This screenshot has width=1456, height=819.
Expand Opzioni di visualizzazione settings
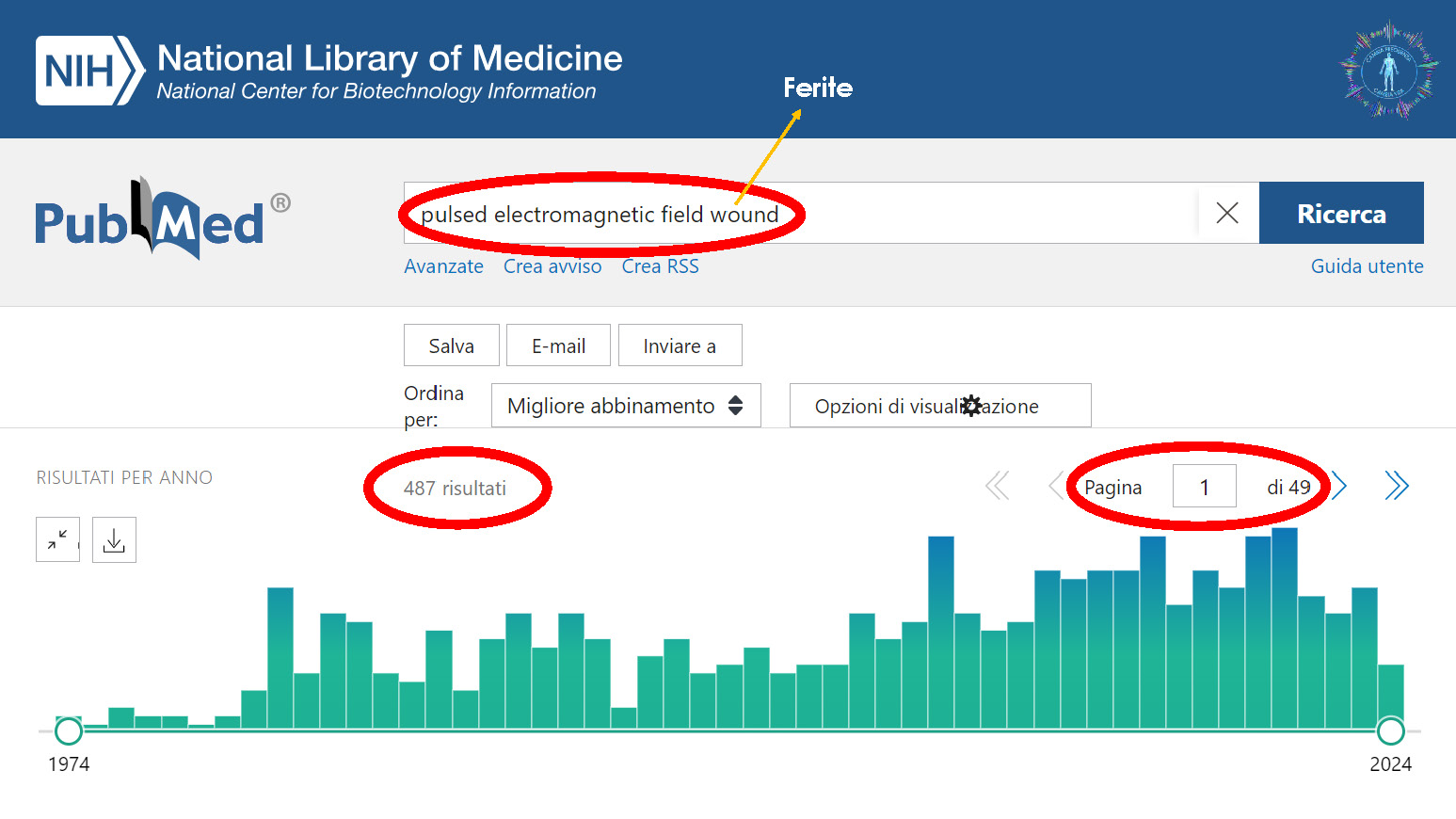coord(940,406)
